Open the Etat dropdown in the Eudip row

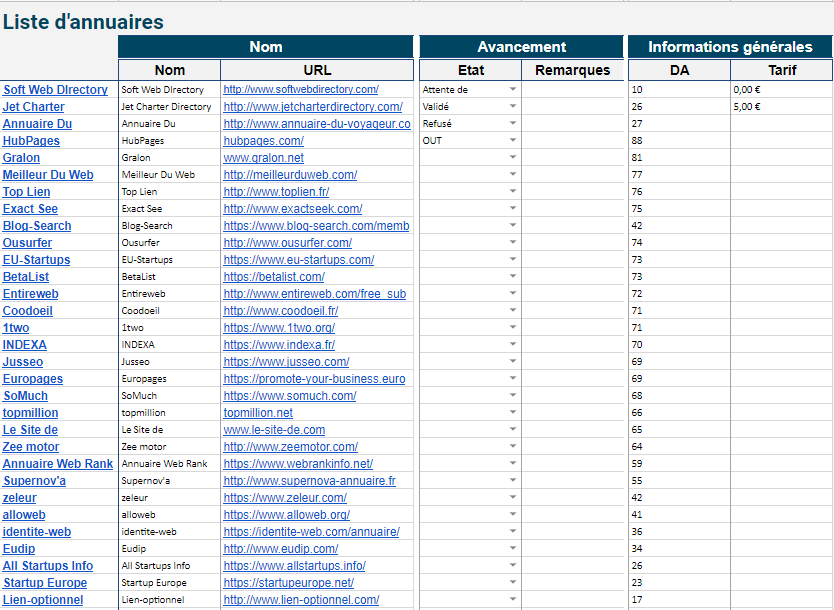(513, 549)
